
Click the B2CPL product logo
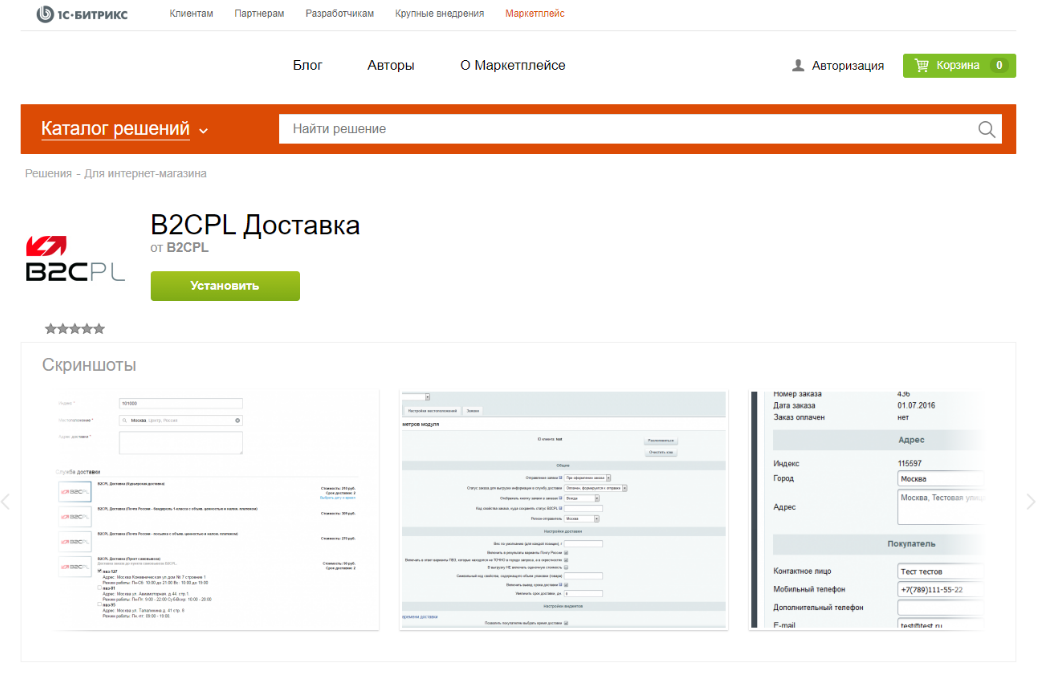(75, 259)
